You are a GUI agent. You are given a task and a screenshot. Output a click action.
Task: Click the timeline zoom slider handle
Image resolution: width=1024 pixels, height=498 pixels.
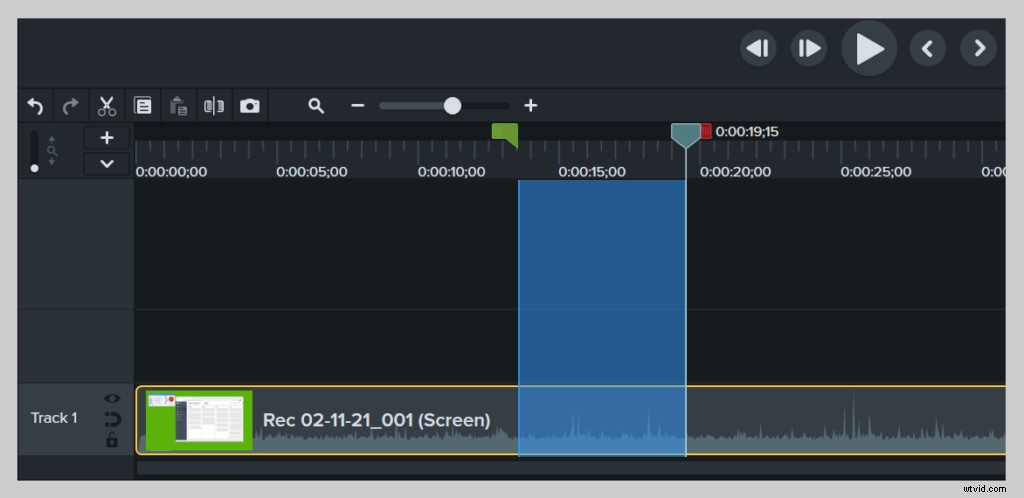click(x=452, y=105)
